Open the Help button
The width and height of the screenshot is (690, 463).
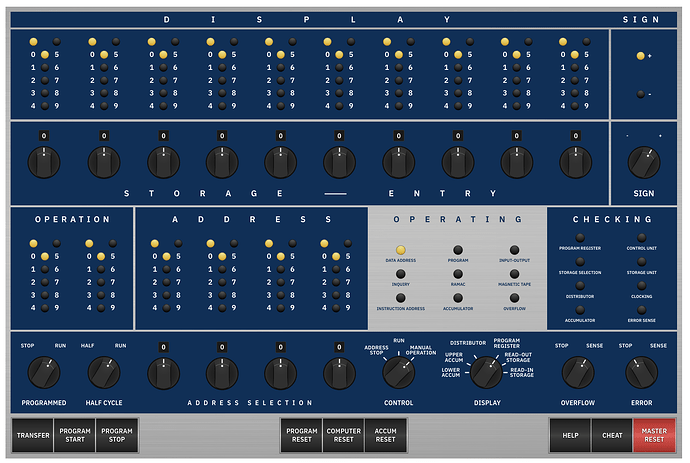click(x=570, y=435)
